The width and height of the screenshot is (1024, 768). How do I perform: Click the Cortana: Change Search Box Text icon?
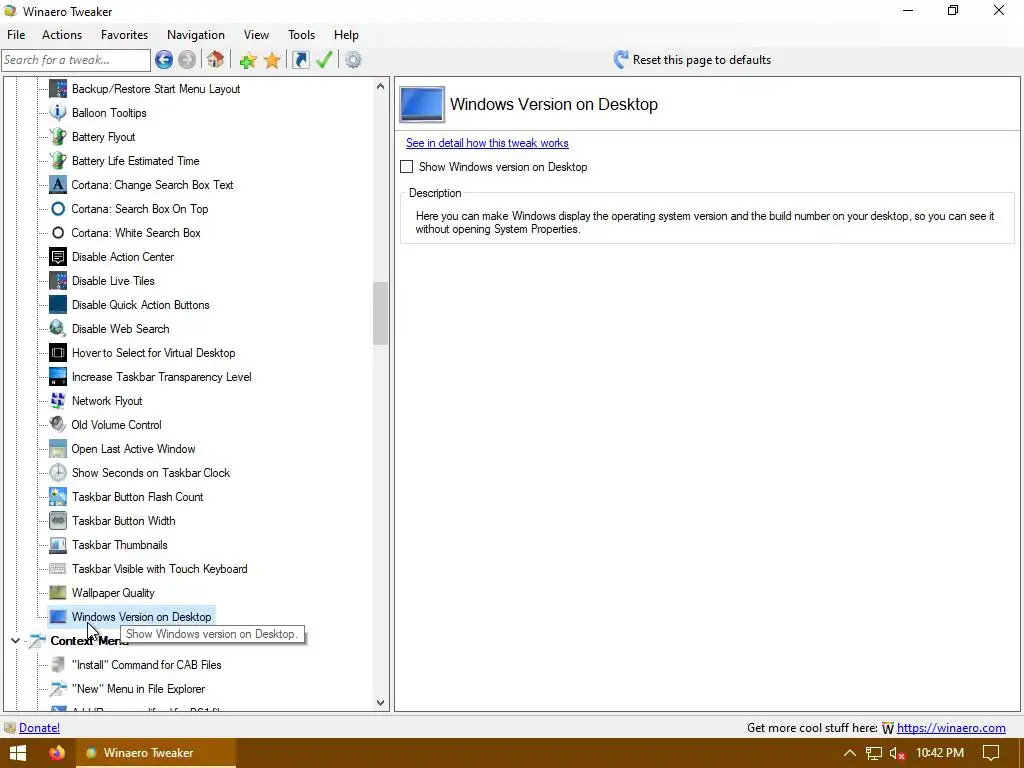coord(58,185)
